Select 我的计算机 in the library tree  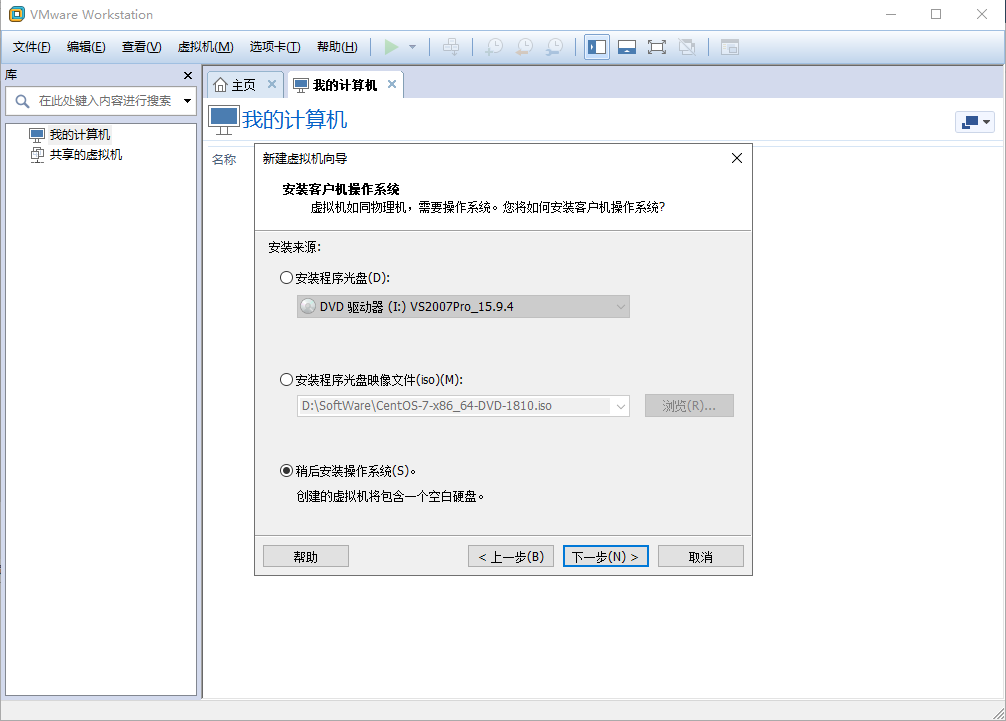coord(80,135)
